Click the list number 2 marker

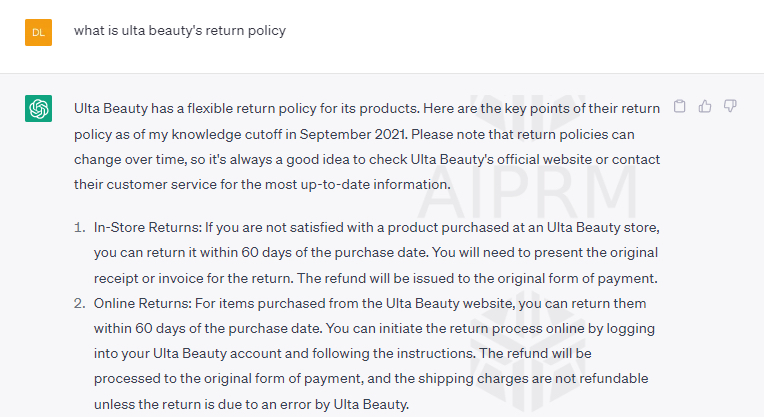click(79, 303)
